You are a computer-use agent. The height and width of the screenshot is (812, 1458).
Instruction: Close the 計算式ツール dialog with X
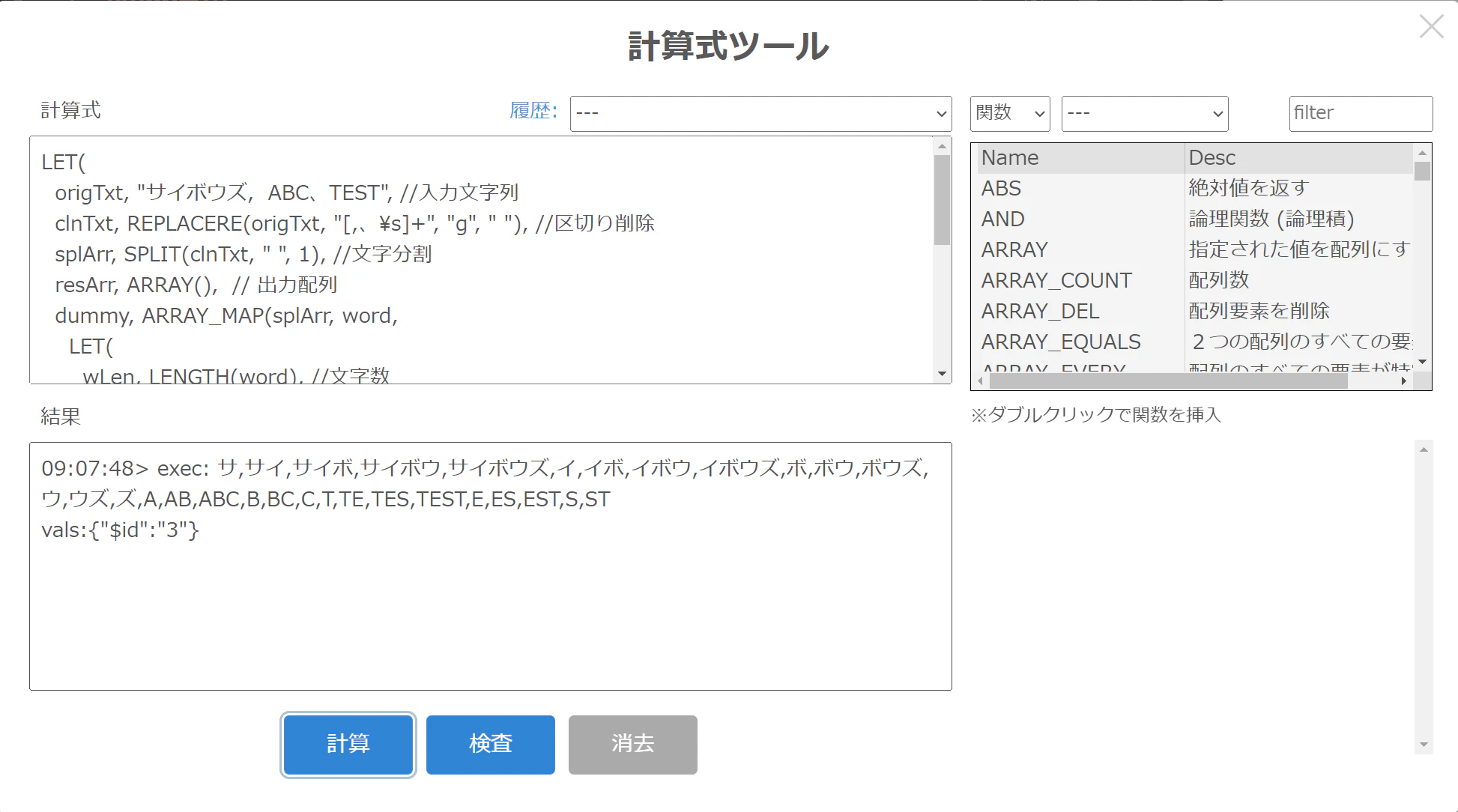(x=1431, y=27)
